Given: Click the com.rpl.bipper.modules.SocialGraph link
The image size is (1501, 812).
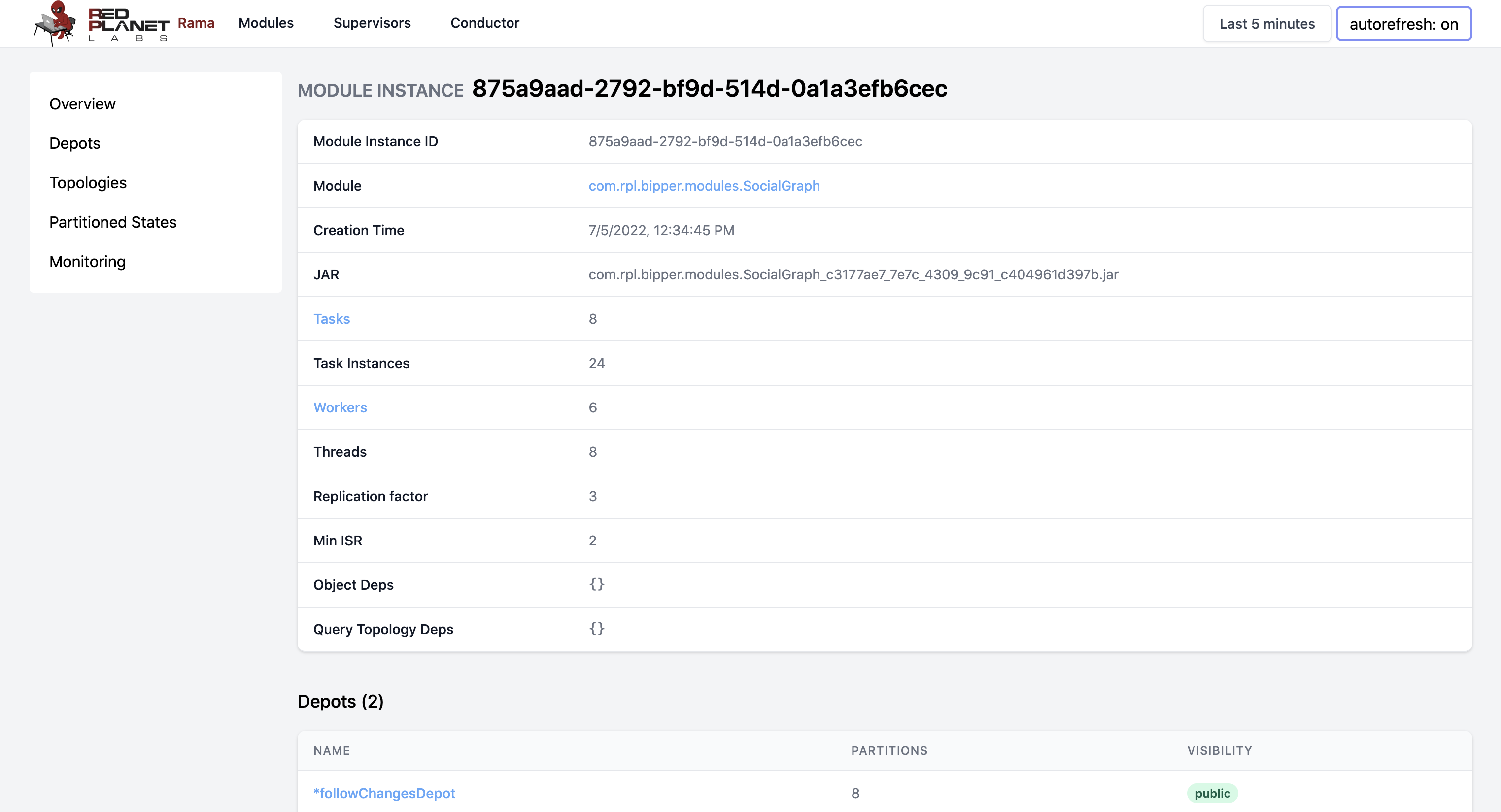Looking at the screenshot, I should (x=703, y=185).
